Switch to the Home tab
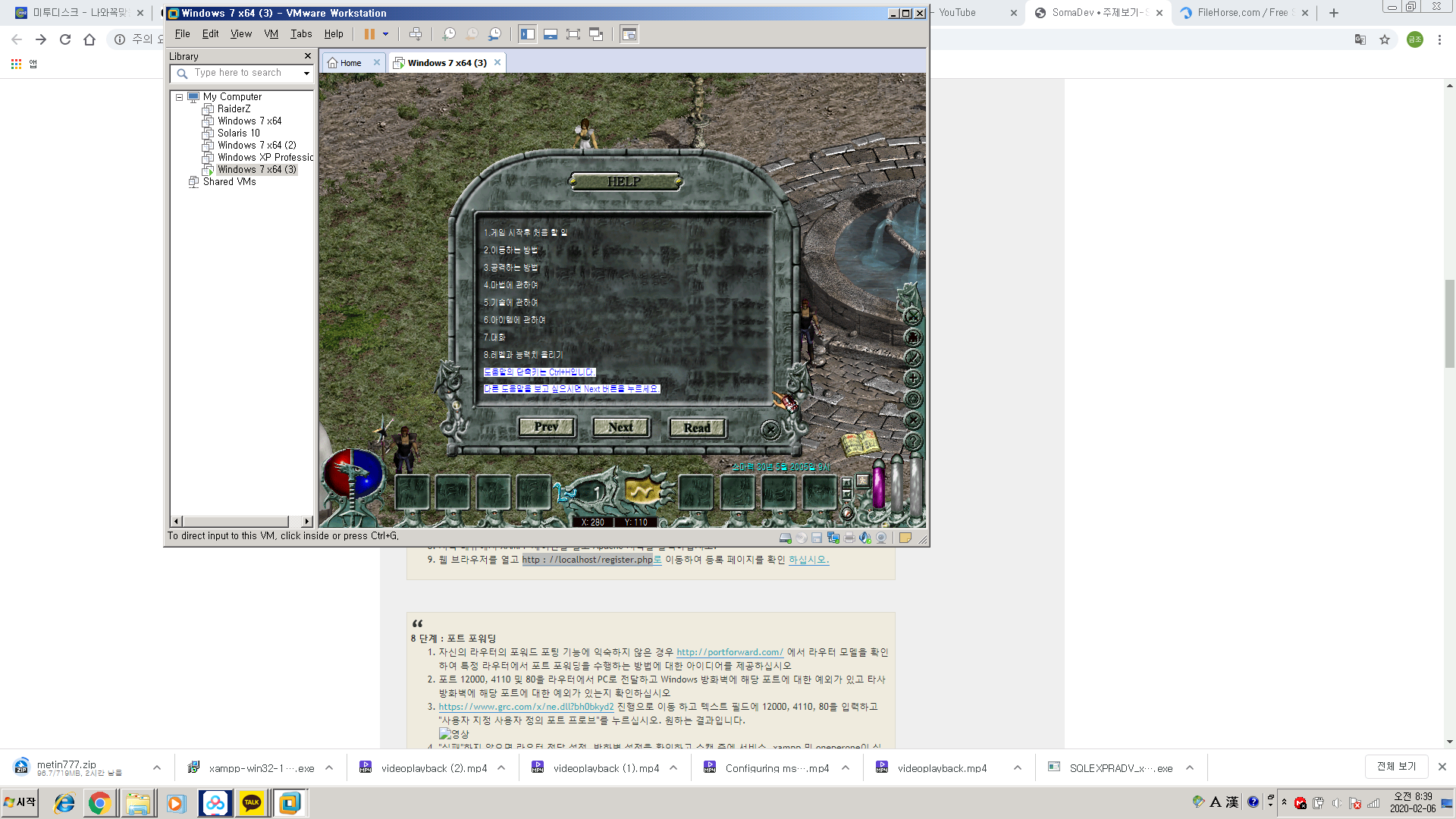This screenshot has width=1456, height=819. point(350,62)
